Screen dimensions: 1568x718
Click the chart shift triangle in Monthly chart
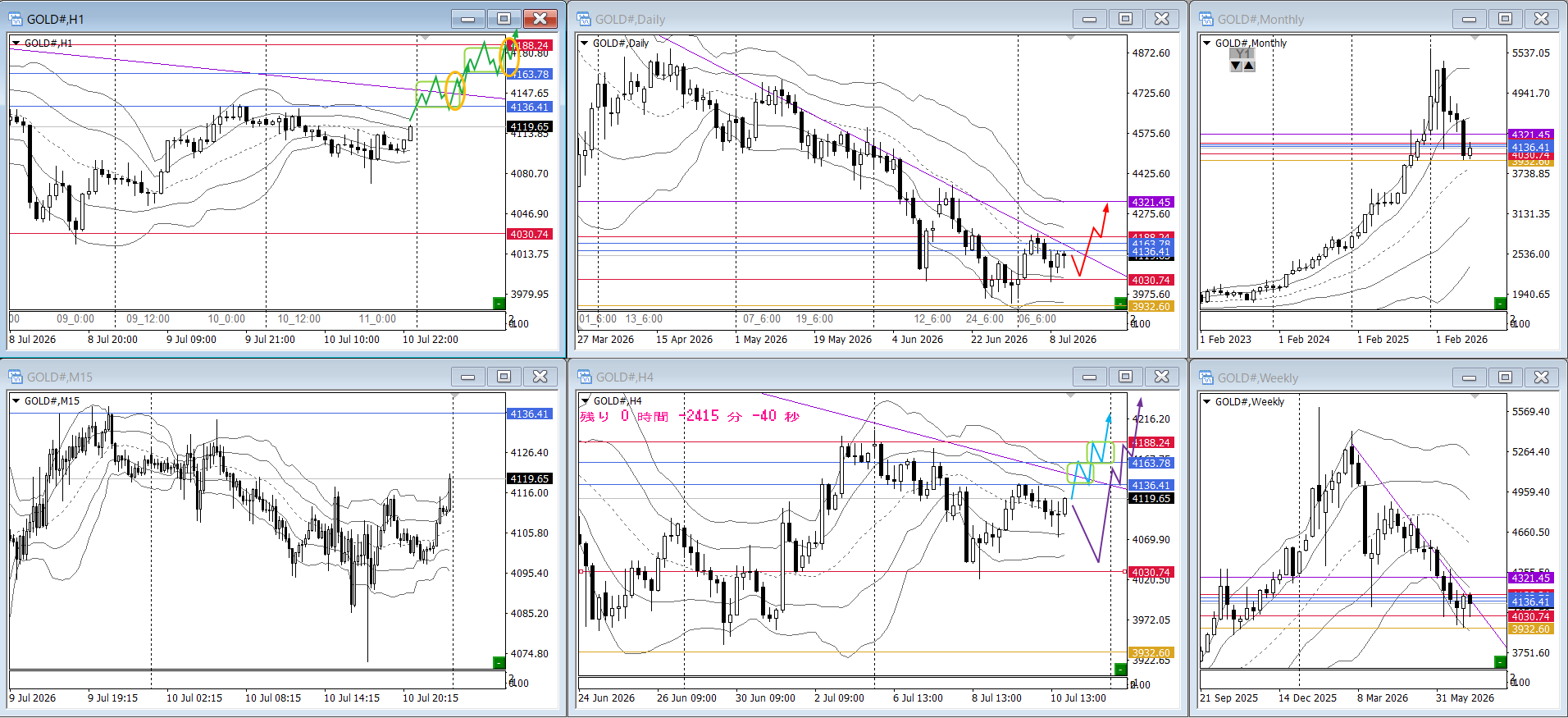click(1475, 39)
